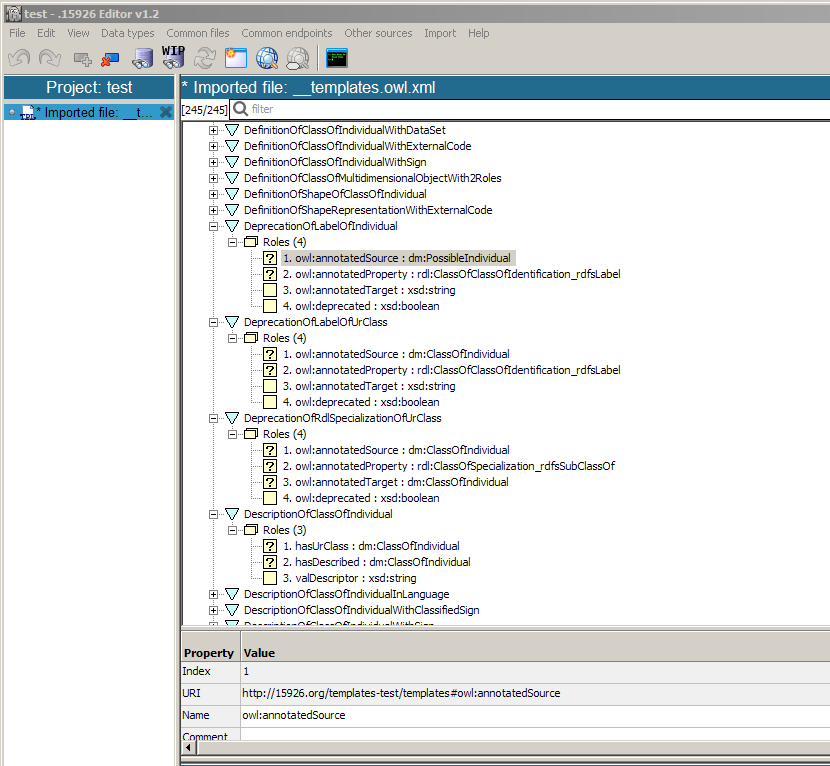Click the undo arrow in the toolbar
This screenshot has height=766, width=830.
pos(19,58)
